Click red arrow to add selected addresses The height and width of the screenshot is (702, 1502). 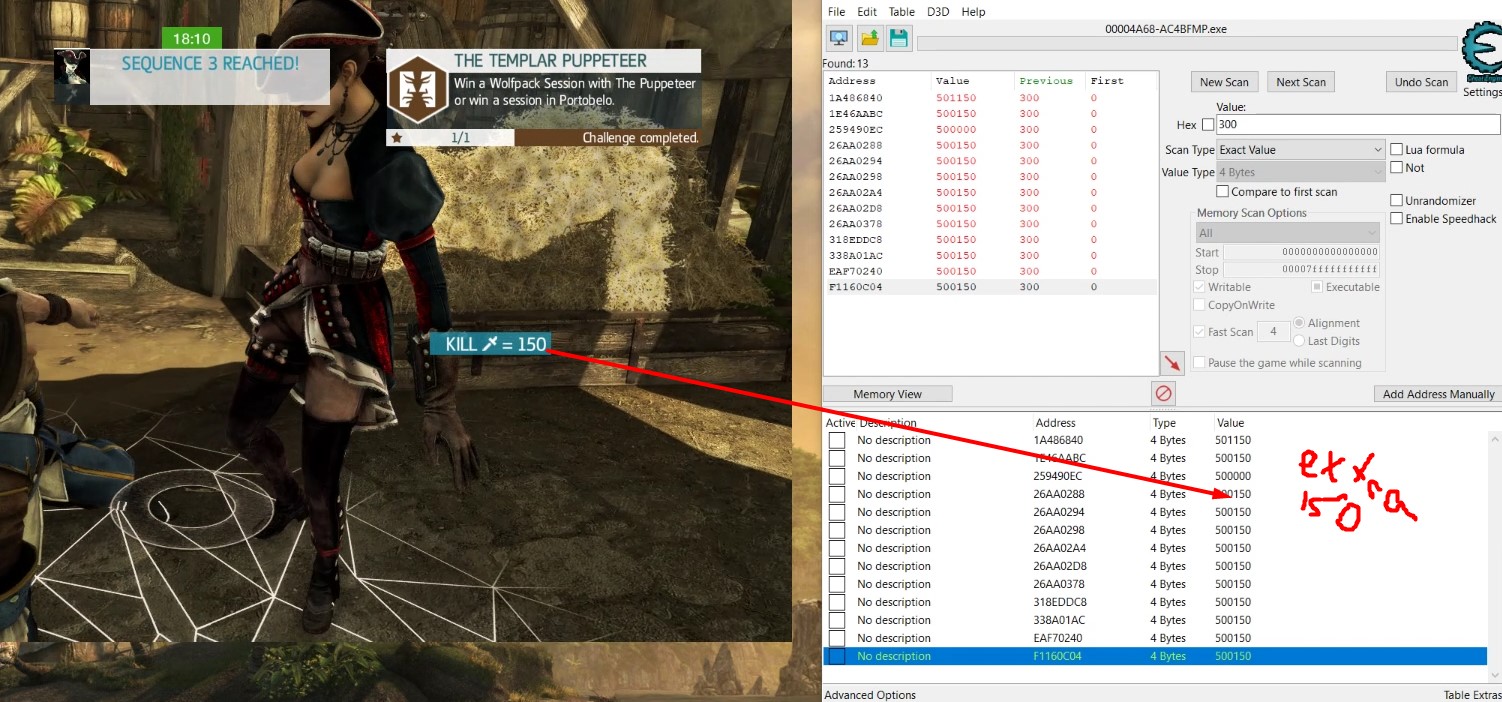(x=1171, y=363)
